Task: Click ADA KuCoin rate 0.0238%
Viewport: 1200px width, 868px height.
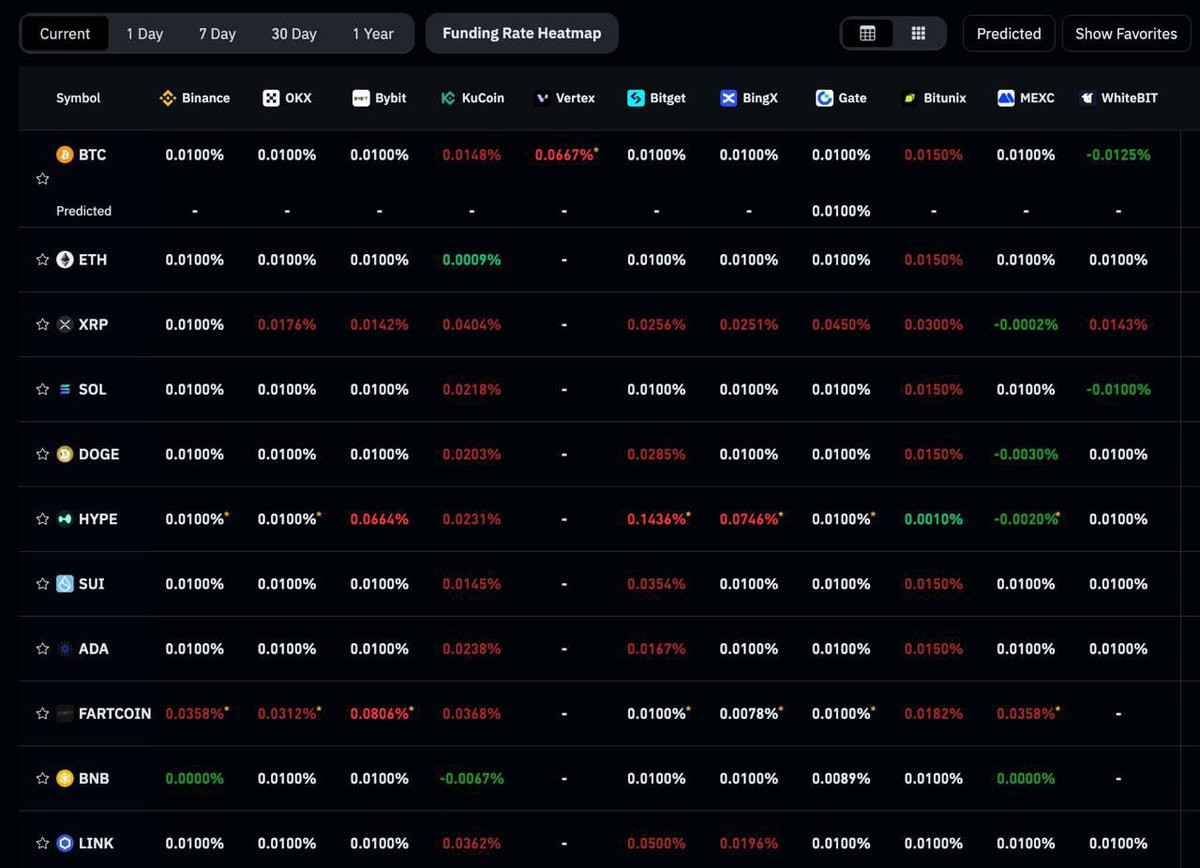Action: pyautogui.click(x=472, y=649)
